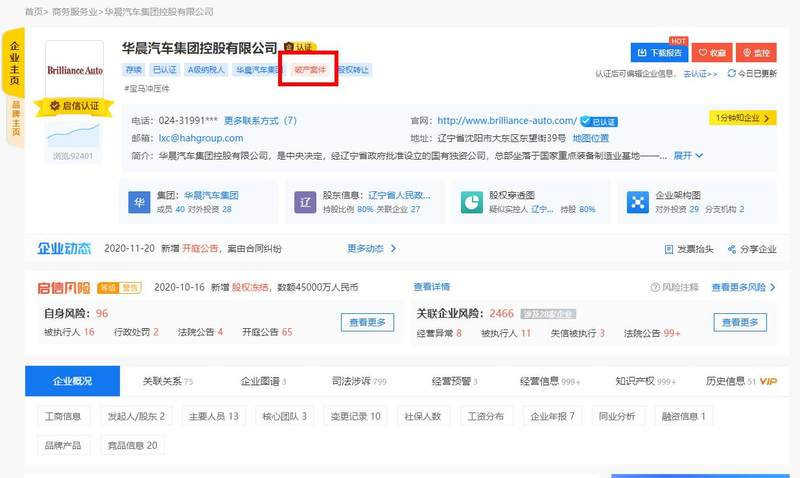Screen dimensions: 800x478
Task: Select 发起人/股东 2 sub-tab
Action: [x=136, y=416]
